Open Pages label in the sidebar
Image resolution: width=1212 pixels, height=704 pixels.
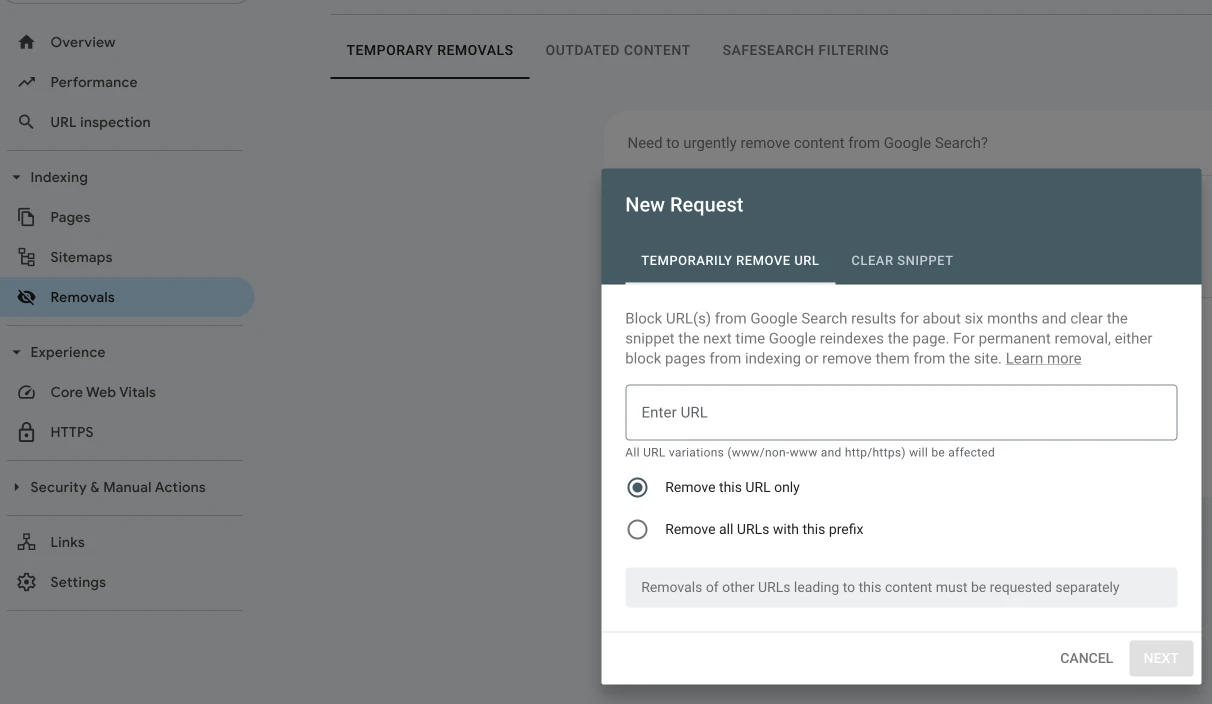70,217
